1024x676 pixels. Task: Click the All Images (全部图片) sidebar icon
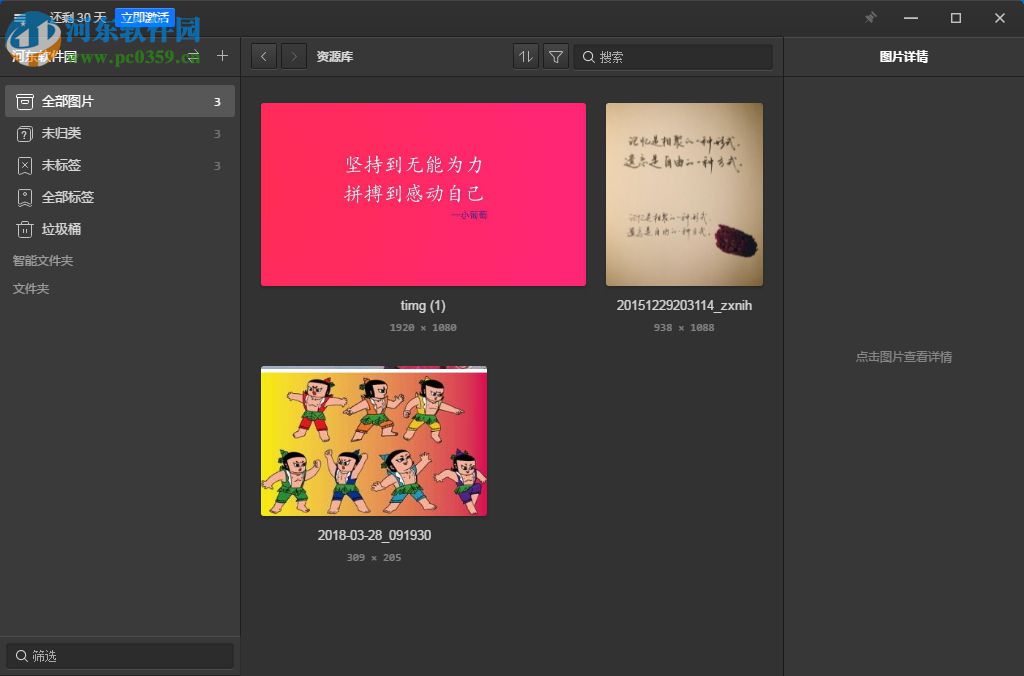pos(24,101)
